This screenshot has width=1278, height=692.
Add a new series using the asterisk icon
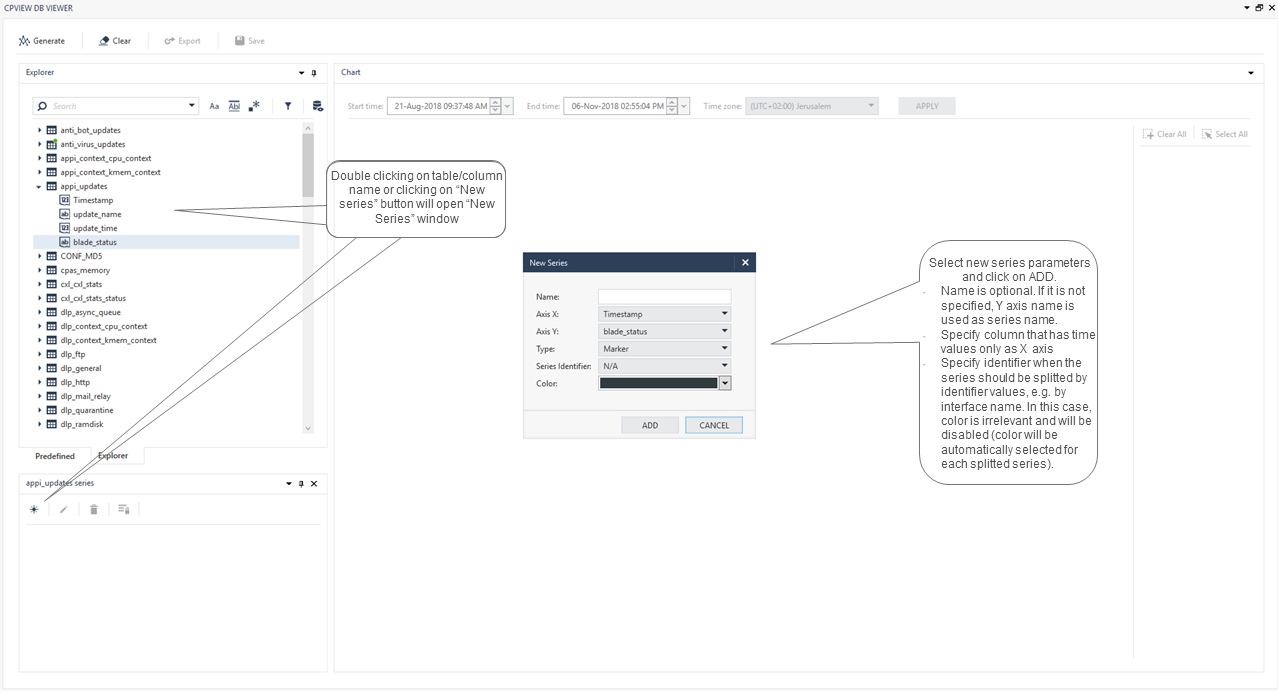pos(33,509)
